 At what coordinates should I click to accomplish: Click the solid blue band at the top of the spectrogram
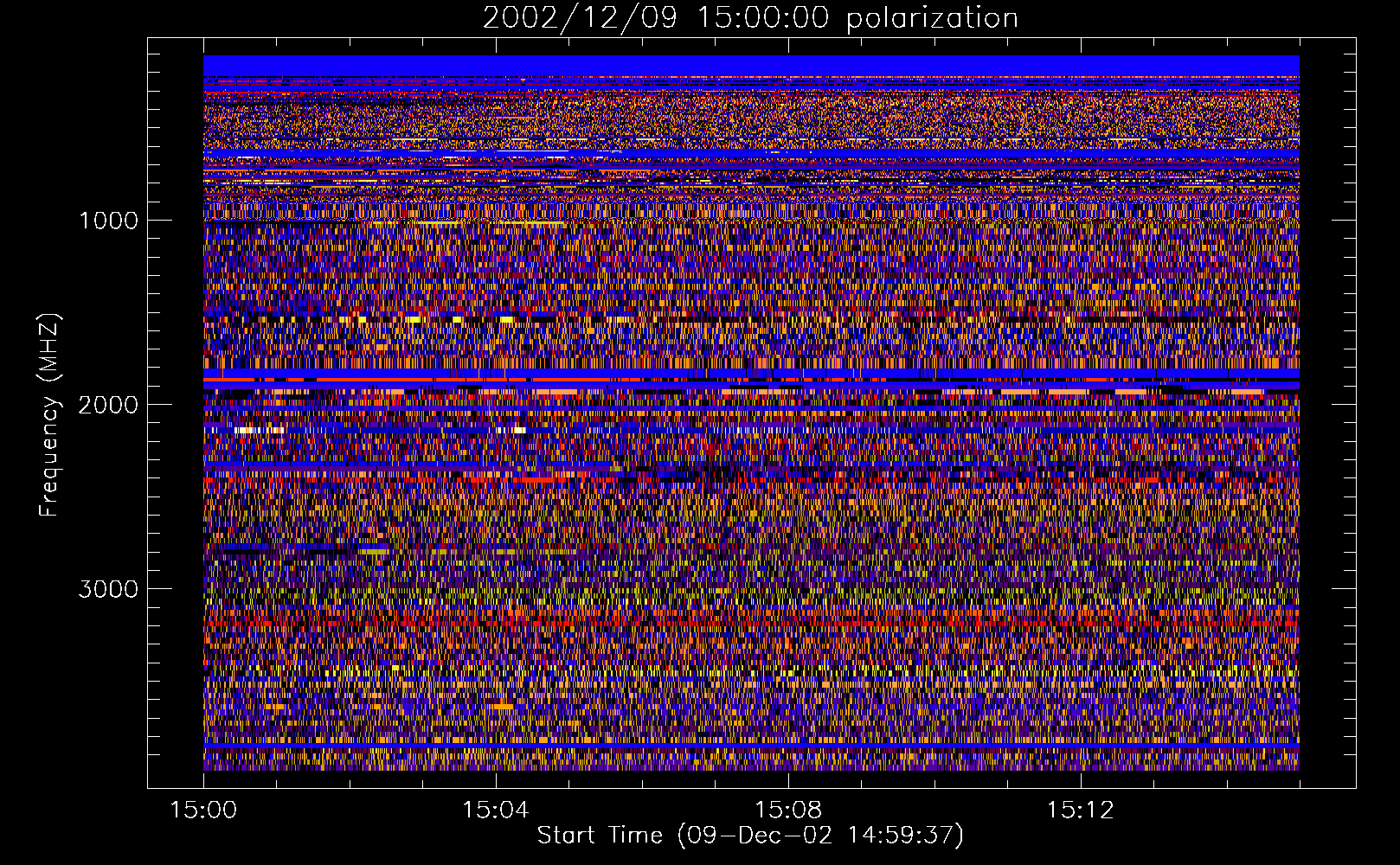(x=751, y=66)
